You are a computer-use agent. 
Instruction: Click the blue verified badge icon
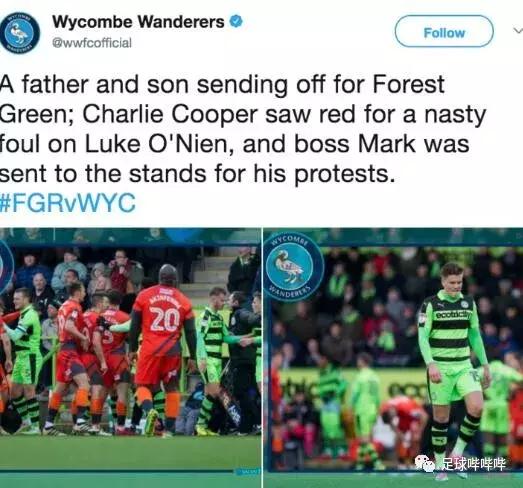(236, 22)
